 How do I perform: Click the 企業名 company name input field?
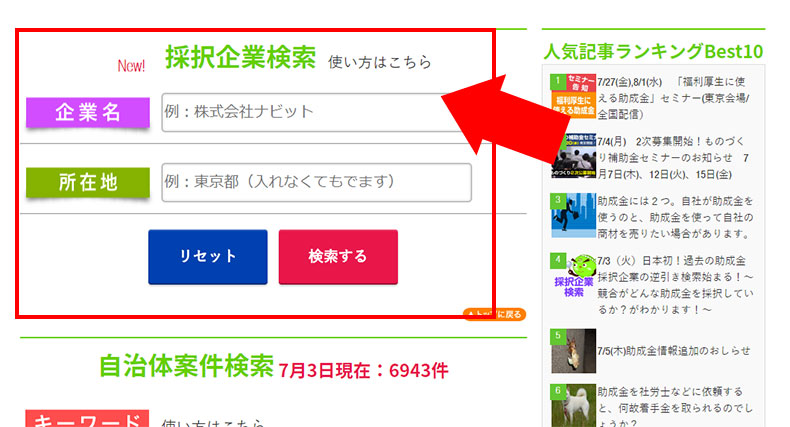(300, 112)
